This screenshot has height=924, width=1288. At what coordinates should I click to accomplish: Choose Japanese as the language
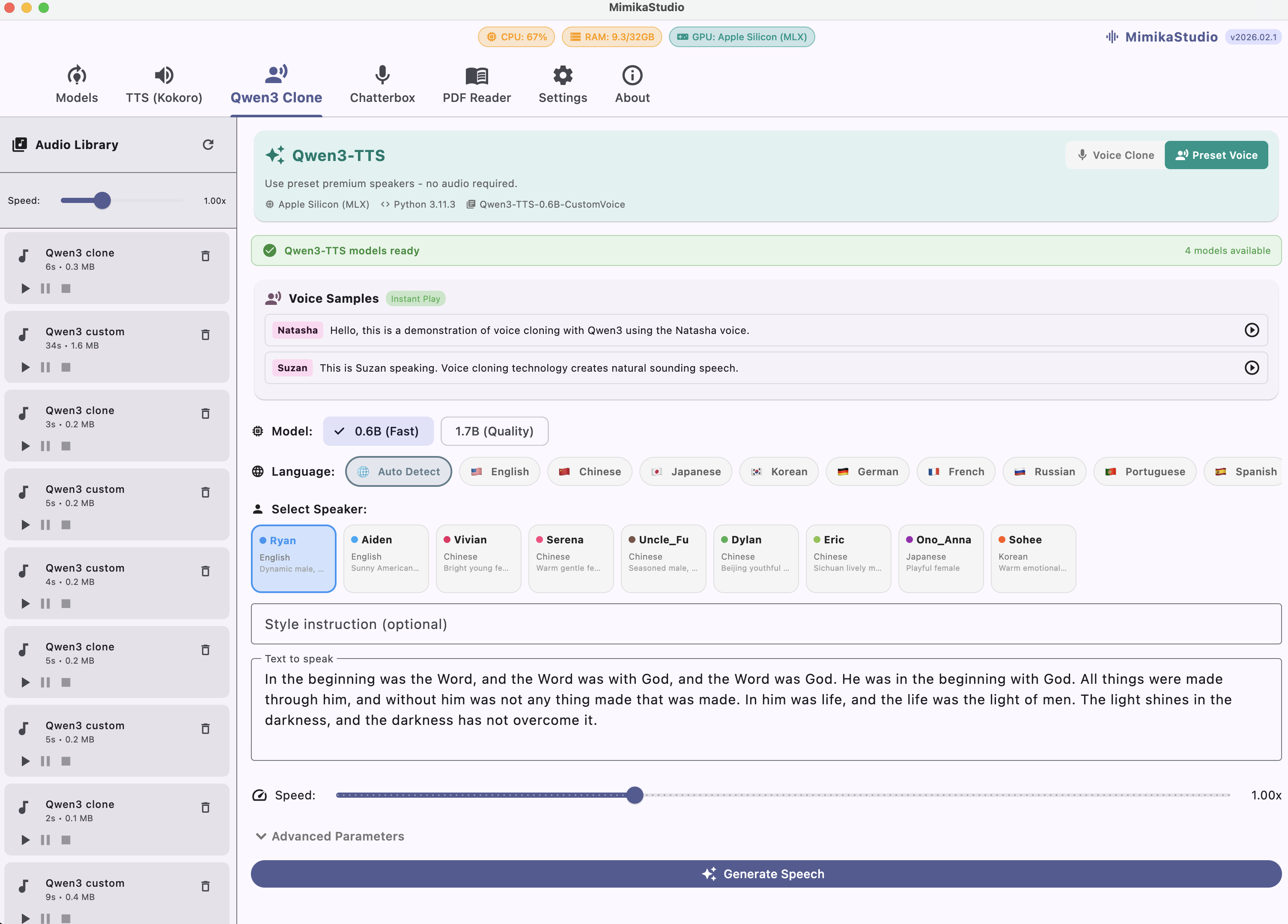point(686,472)
